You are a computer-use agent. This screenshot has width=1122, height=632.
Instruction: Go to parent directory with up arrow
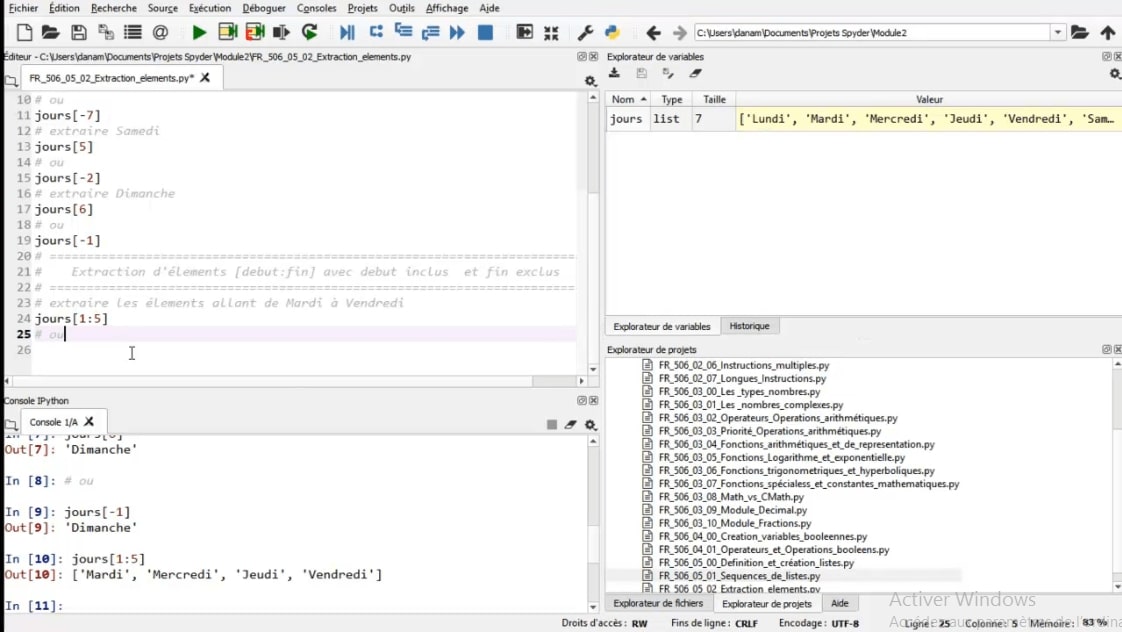[x=1107, y=33]
